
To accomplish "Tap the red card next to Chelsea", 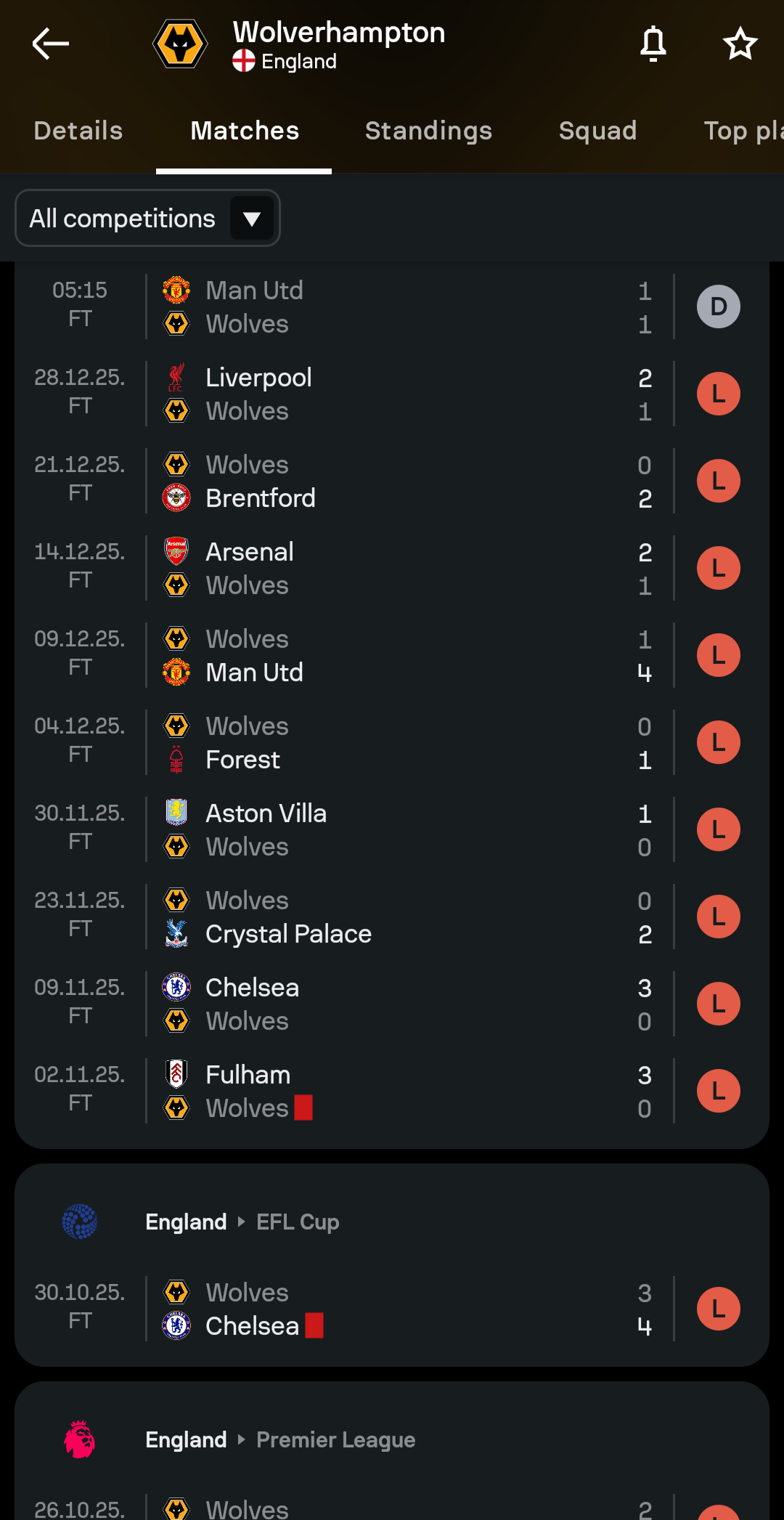I will click(x=314, y=1325).
